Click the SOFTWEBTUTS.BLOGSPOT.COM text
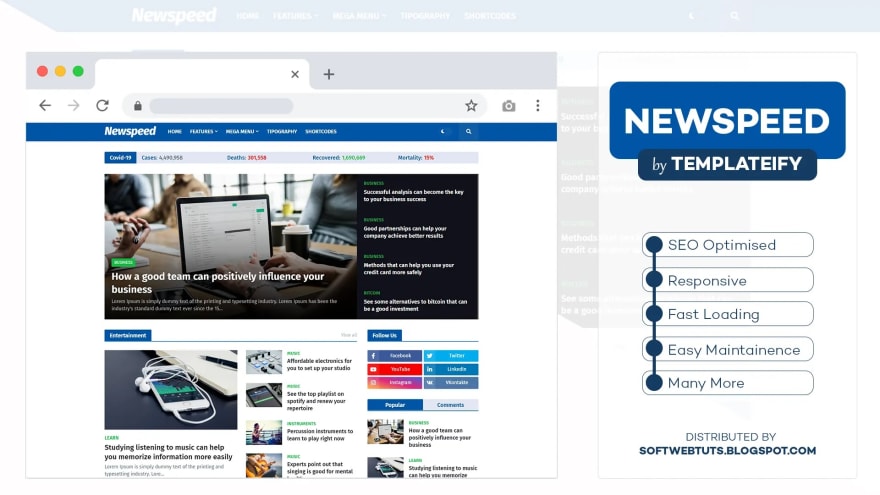880x495 pixels. 727,451
